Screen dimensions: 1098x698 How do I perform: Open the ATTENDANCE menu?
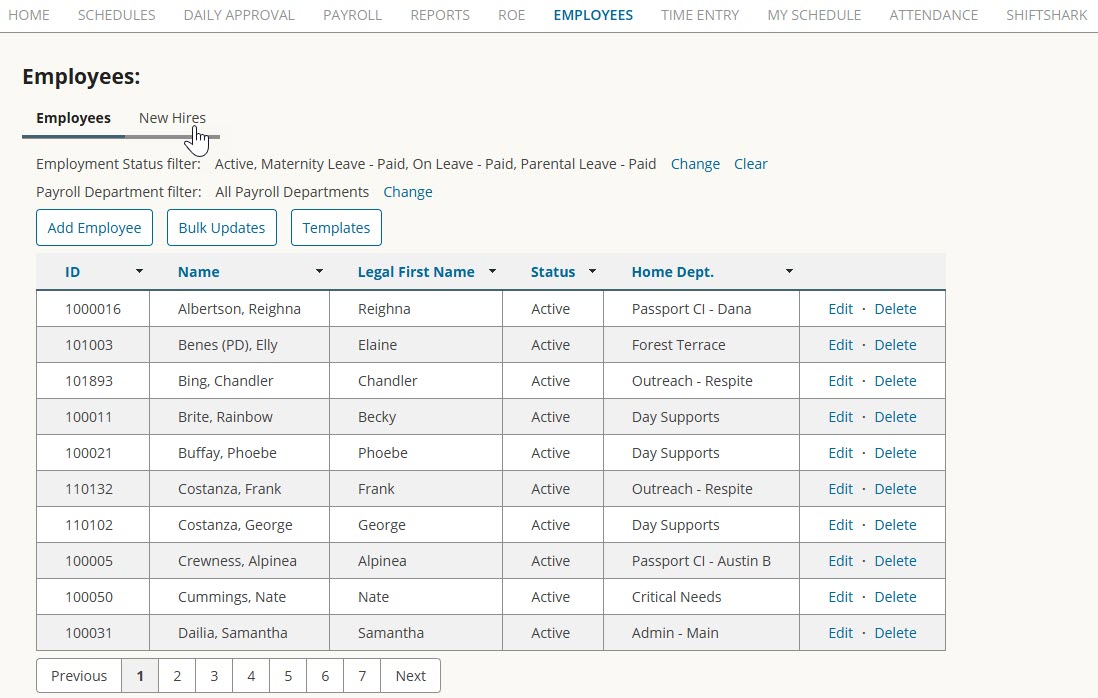(933, 15)
